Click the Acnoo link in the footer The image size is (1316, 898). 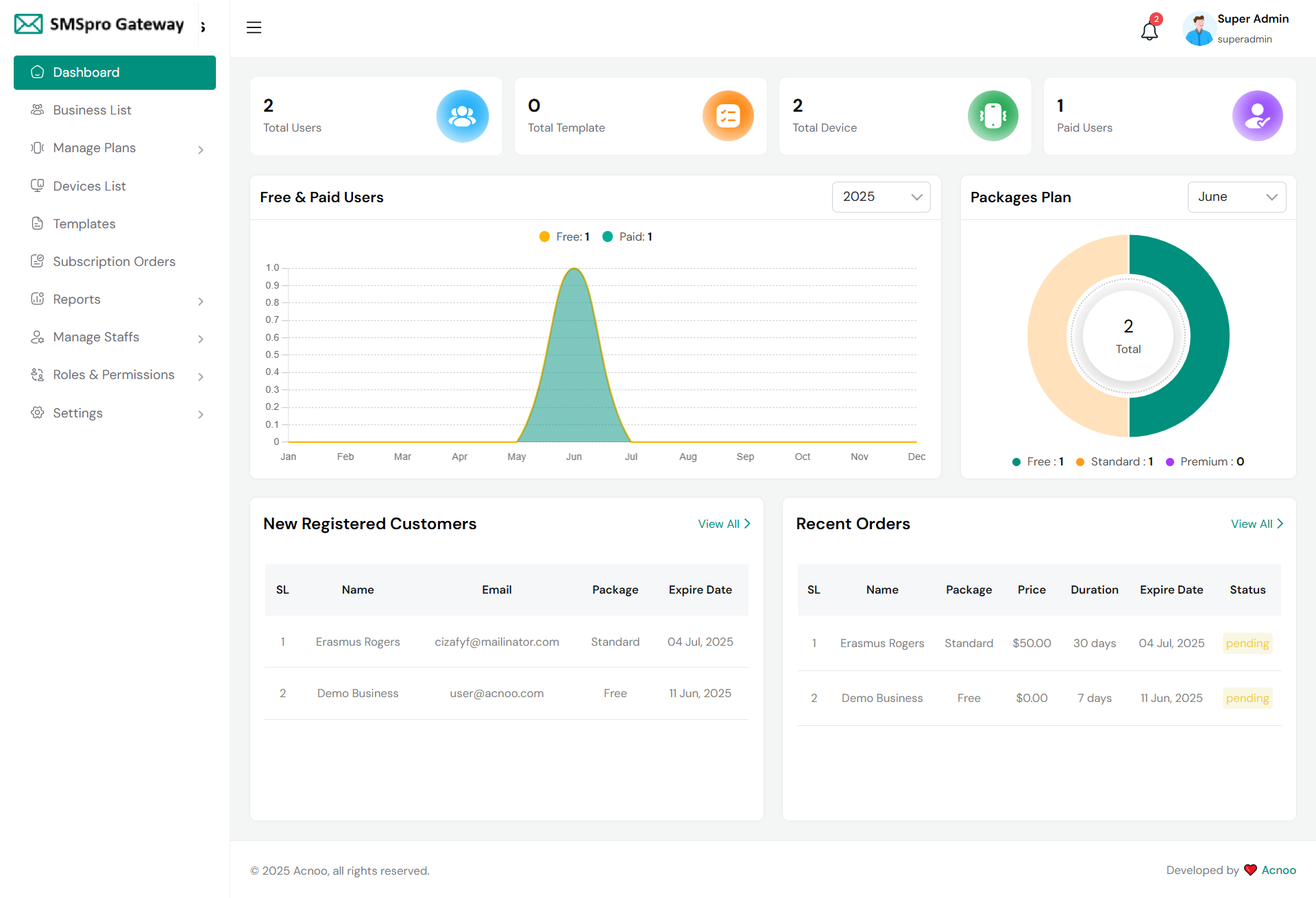pos(1278,870)
